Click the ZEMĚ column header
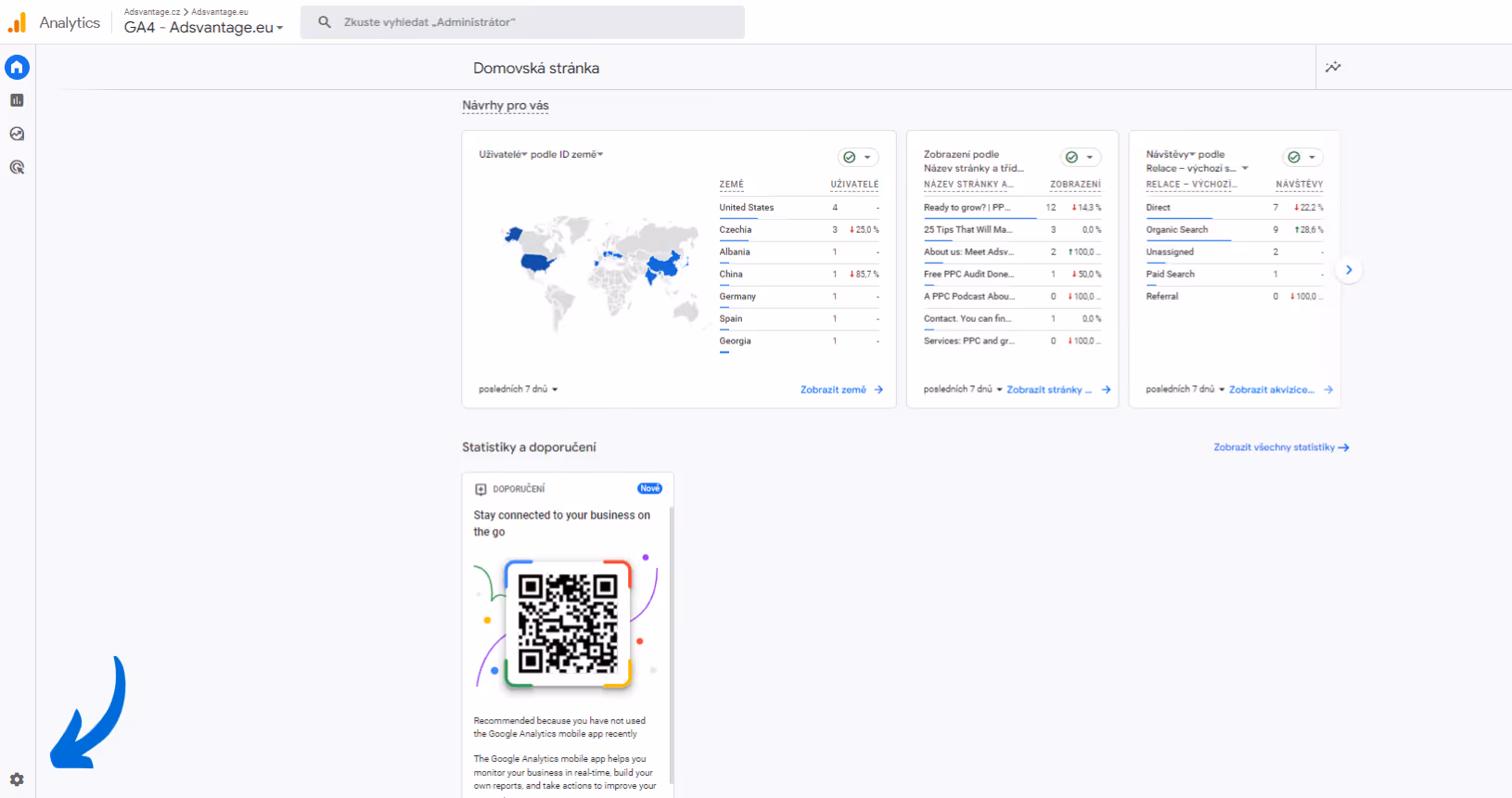The height and width of the screenshot is (798, 1512). 731,185
